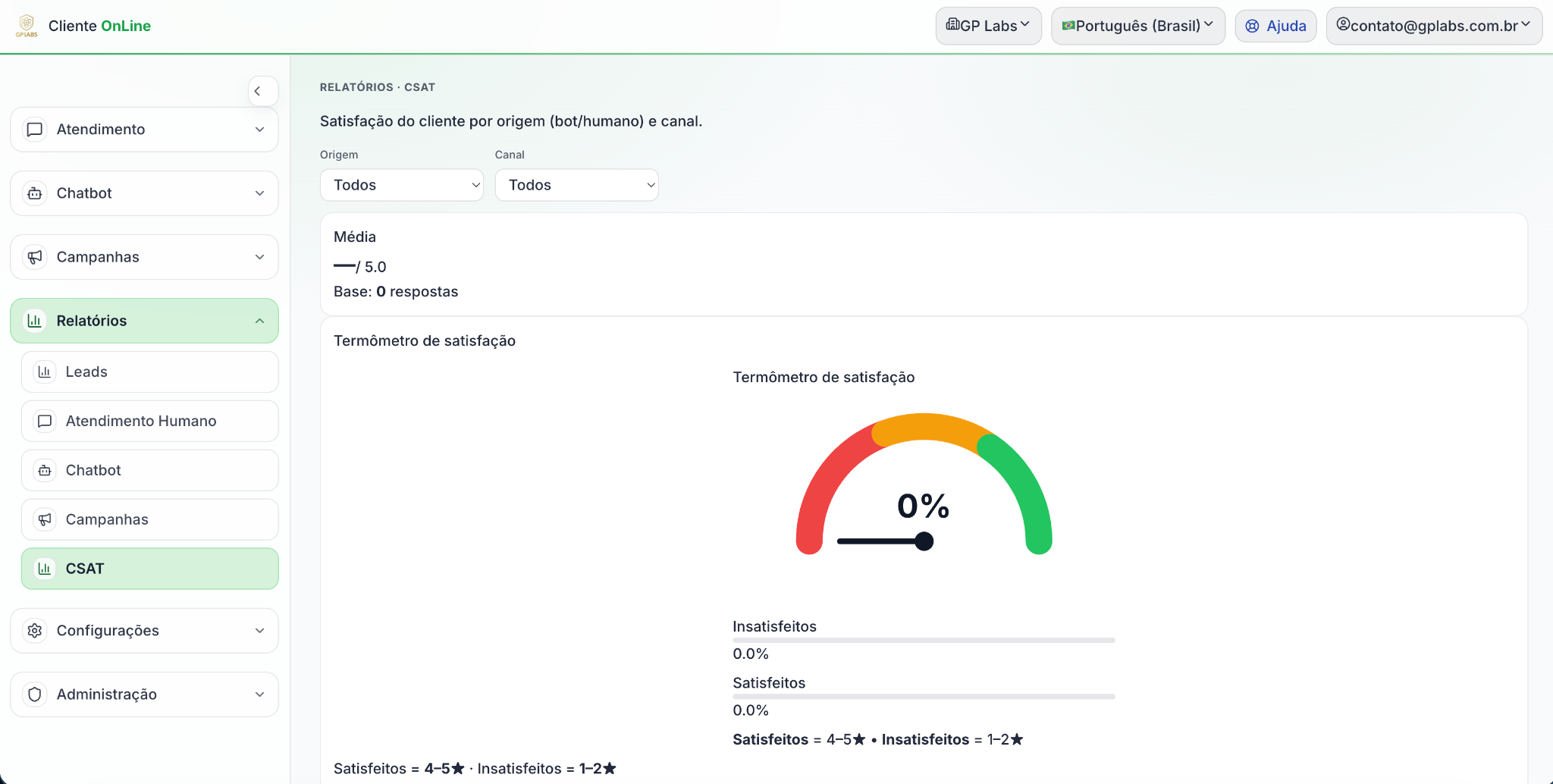Click the Configurações gear icon

coord(33,630)
